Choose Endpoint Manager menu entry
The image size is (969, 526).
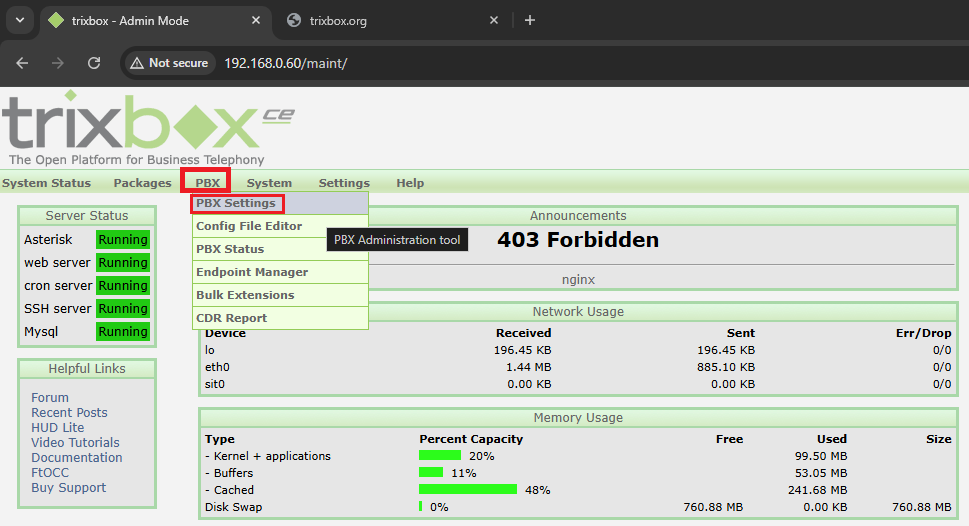(280, 272)
